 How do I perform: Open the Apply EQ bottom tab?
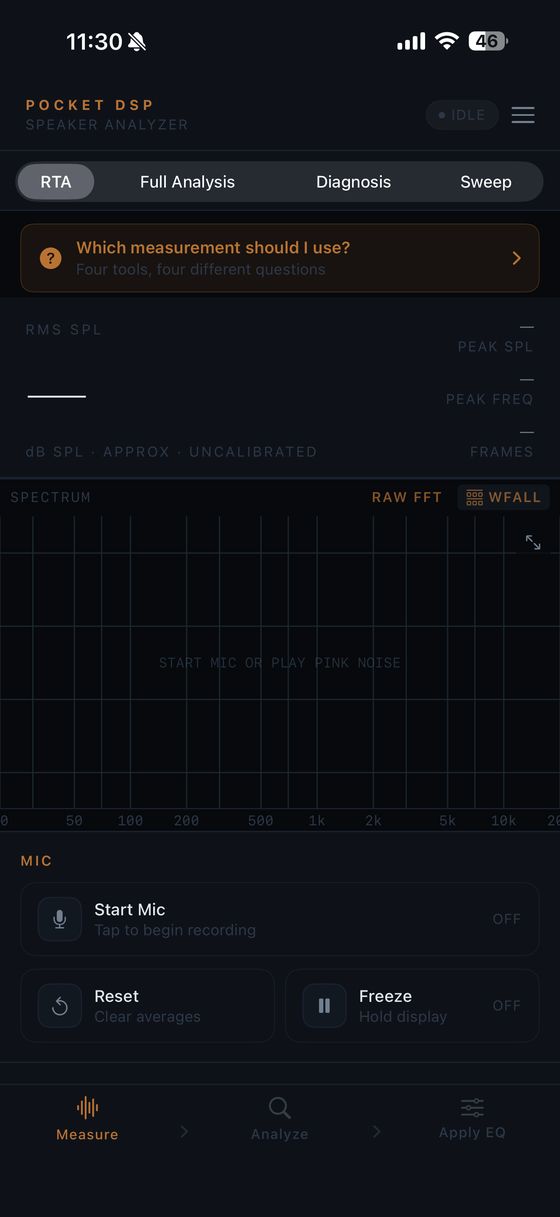(x=472, y=1119)
